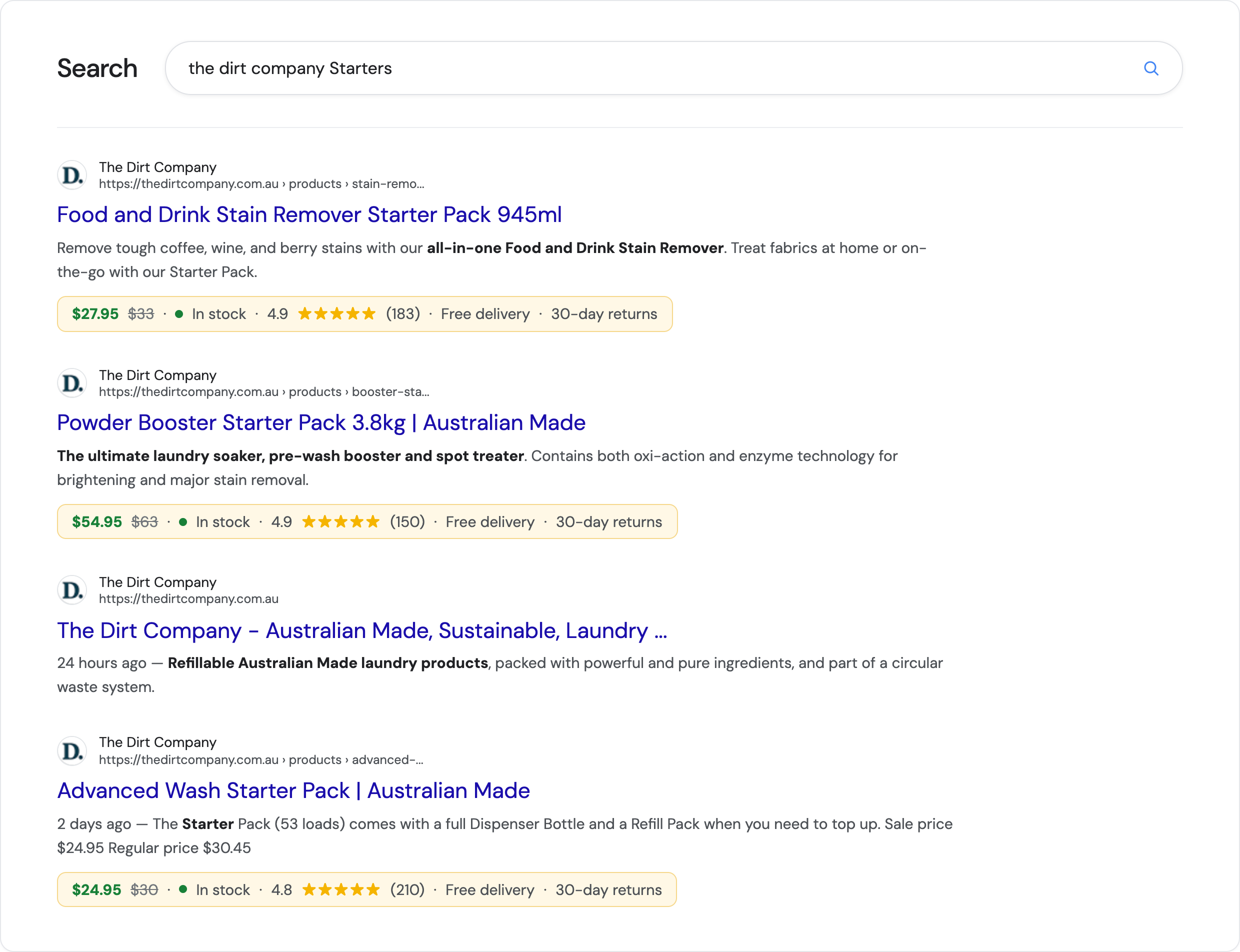Viewport: 1240px width, 952px height.
Task: Click the star rating with (210) reviews
Action: point(340,889)
